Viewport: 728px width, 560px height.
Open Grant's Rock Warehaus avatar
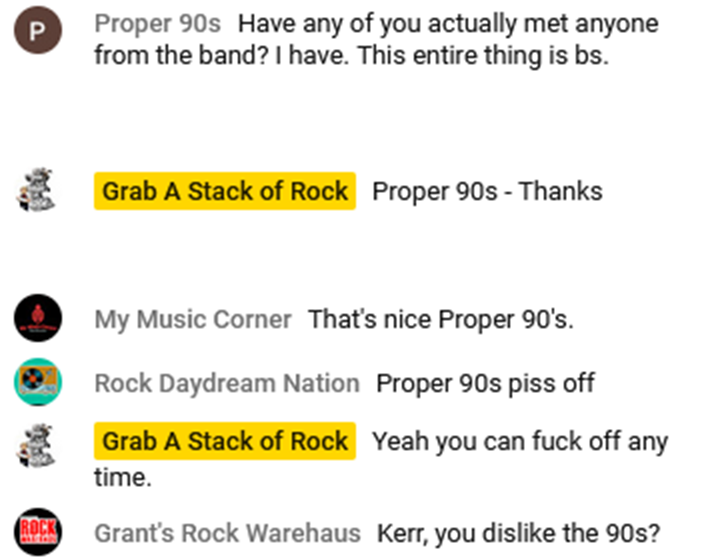38,533
